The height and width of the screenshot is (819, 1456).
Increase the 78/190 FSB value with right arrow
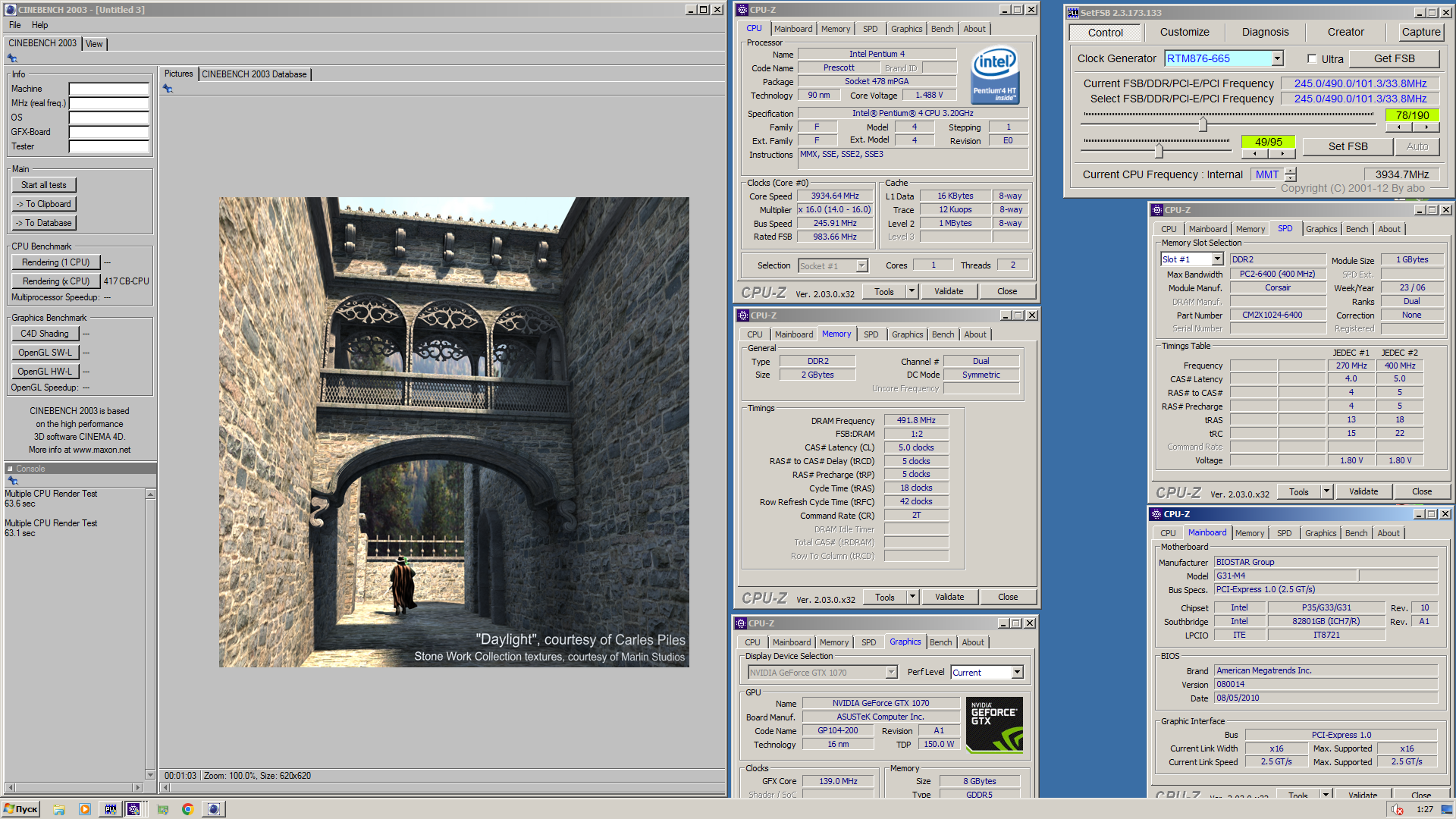pos(1426,127)
